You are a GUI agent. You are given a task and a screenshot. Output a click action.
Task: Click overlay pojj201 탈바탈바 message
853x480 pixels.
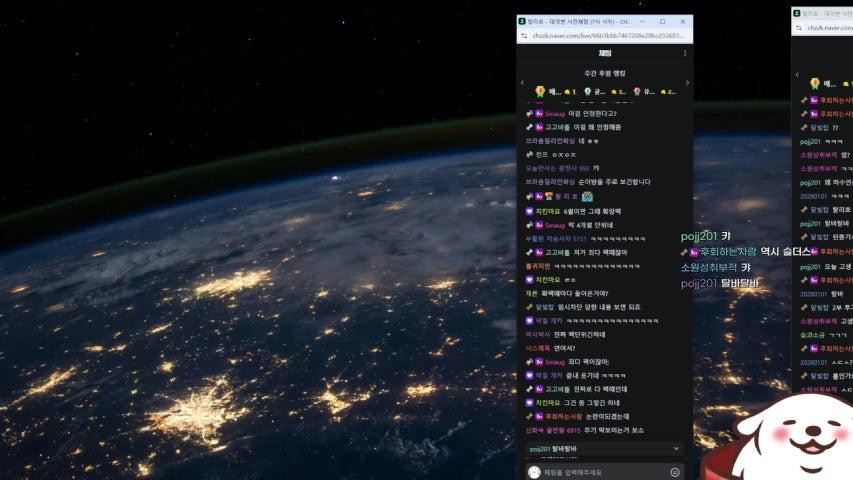(719, 283)
